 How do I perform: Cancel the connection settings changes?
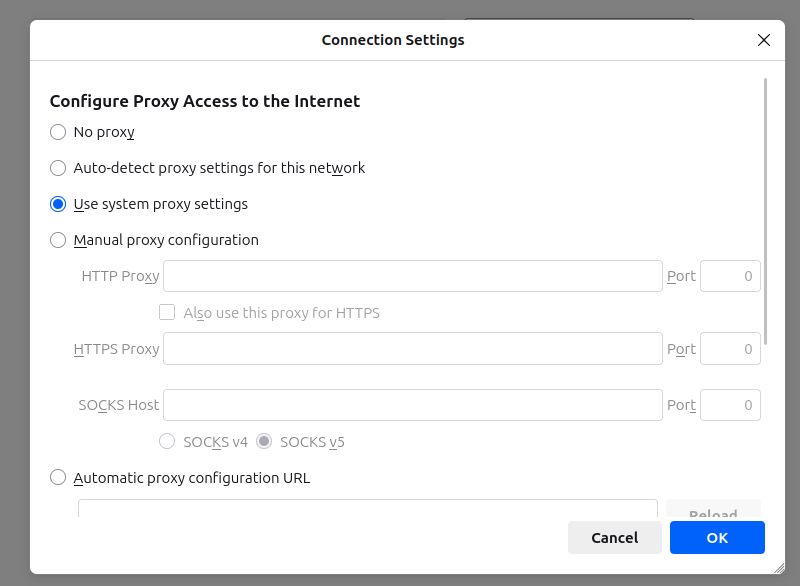click(614, 538)
